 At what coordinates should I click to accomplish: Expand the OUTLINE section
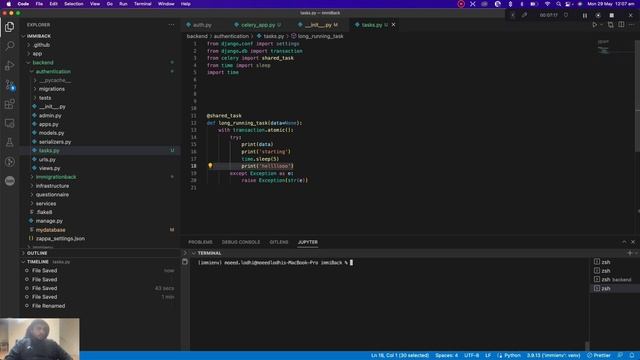pos(37,253)
